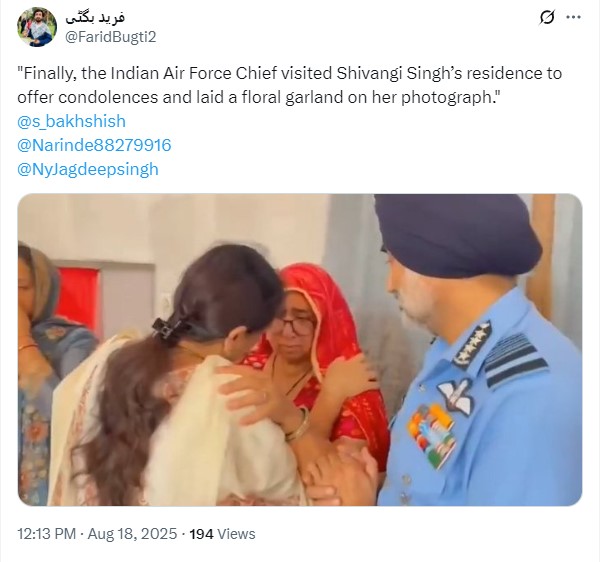Click the black hair clip in the photo

pos(169,329)
